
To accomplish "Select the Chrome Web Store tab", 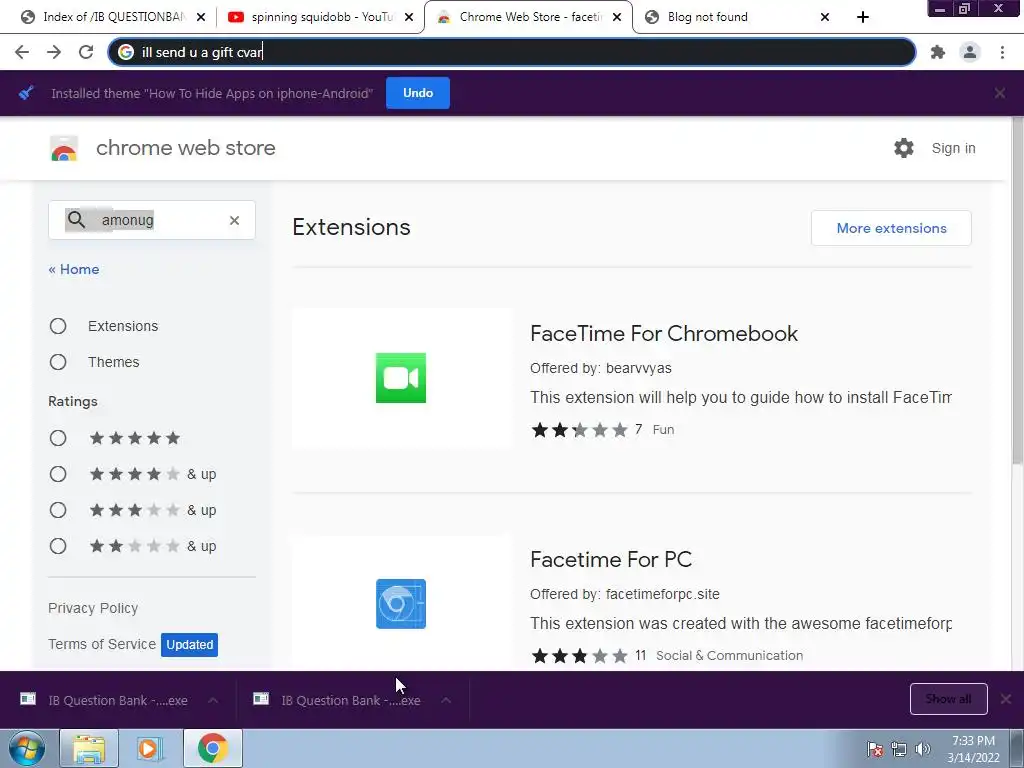I will point(528,17).
